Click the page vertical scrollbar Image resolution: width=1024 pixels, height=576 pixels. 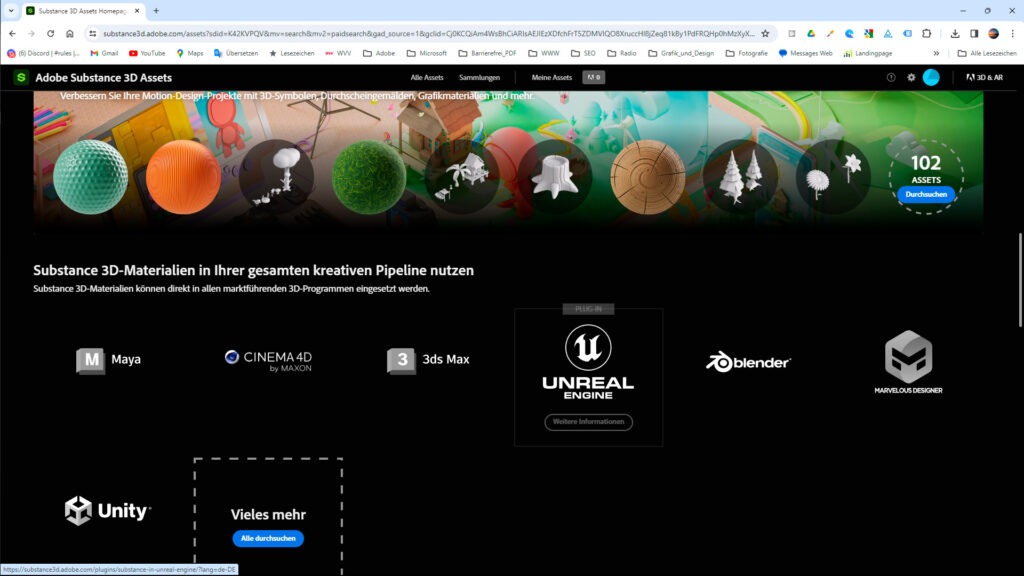tap(1020, 280)
